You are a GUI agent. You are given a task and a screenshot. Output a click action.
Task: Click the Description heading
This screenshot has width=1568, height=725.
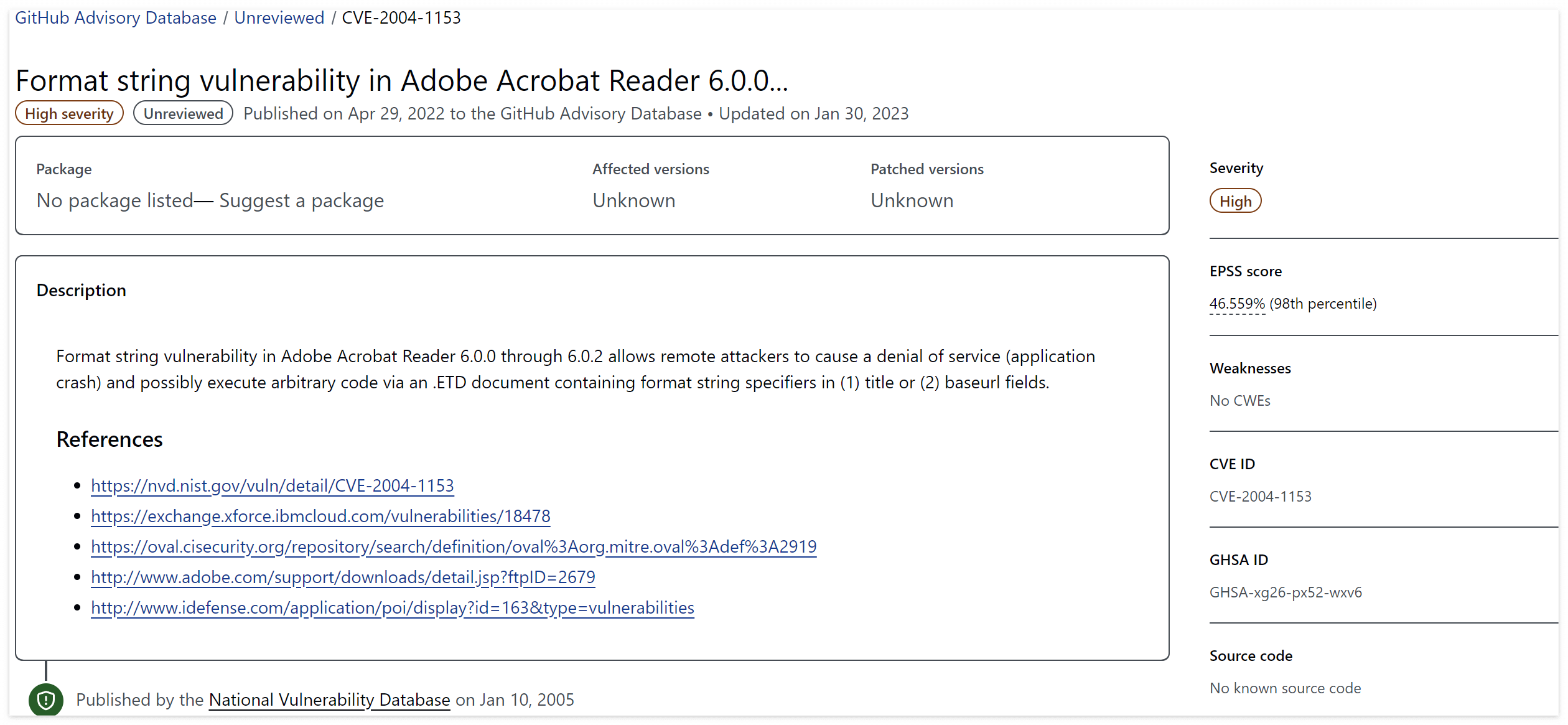pos(81,290)
